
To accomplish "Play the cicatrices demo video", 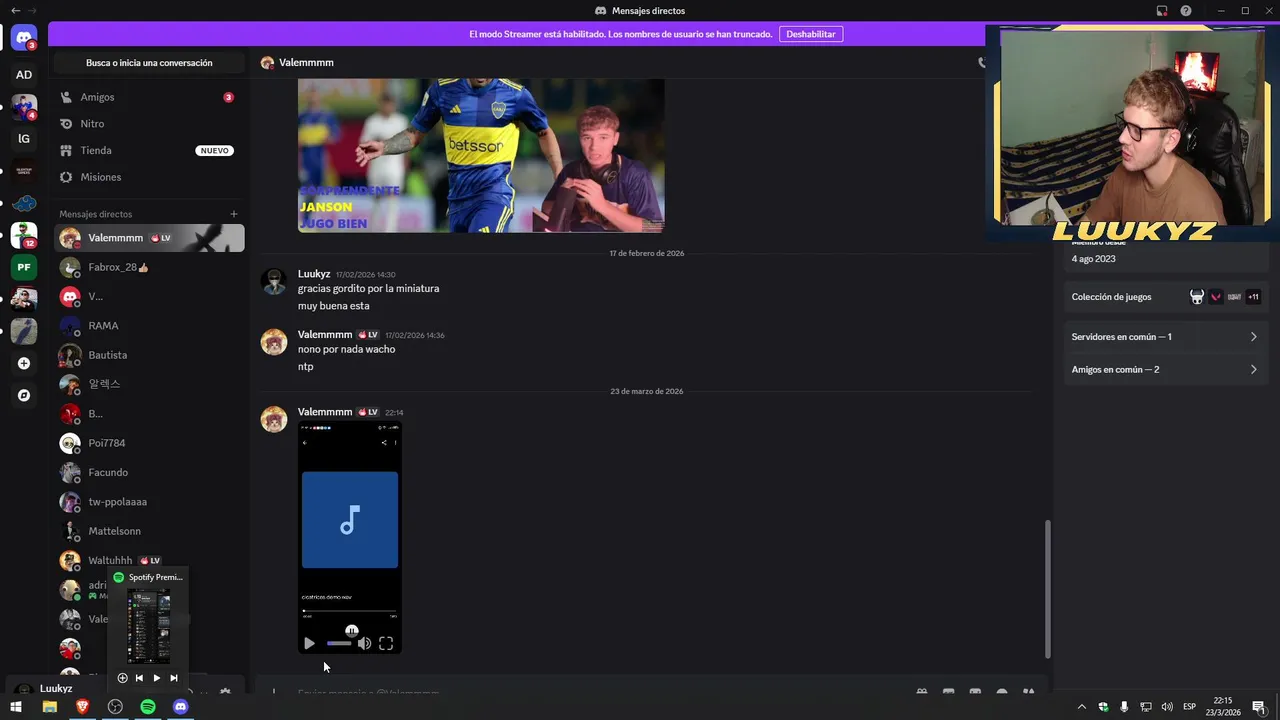I will (x=309, y=643).
